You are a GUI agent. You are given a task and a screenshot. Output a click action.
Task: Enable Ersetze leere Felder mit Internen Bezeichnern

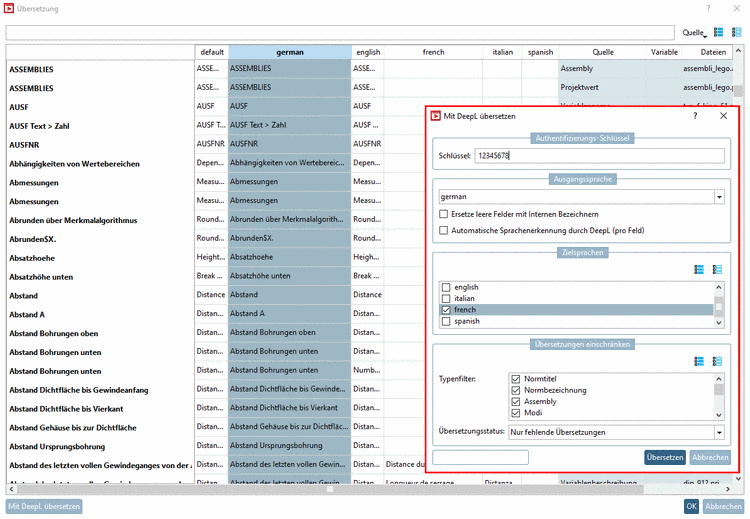443,214
